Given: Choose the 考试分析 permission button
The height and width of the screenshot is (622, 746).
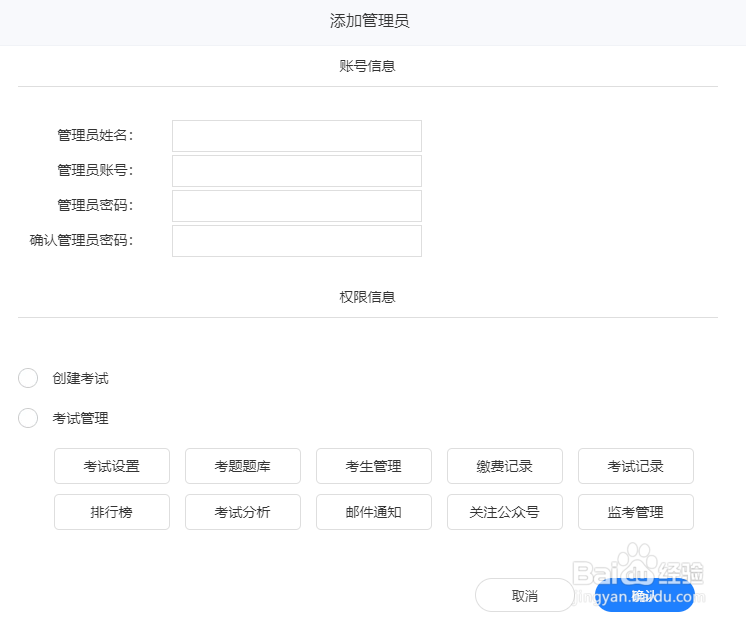Looking at the screenshot, I should click(x=243, y=512).
